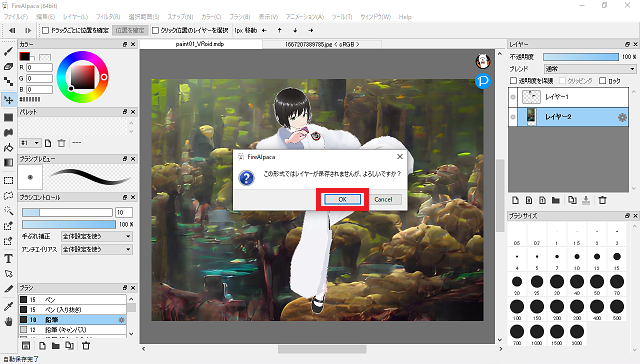Viewport: 640px width, 364px height.
Task: Select the Select Eraser tool
Action: [8, 241]
